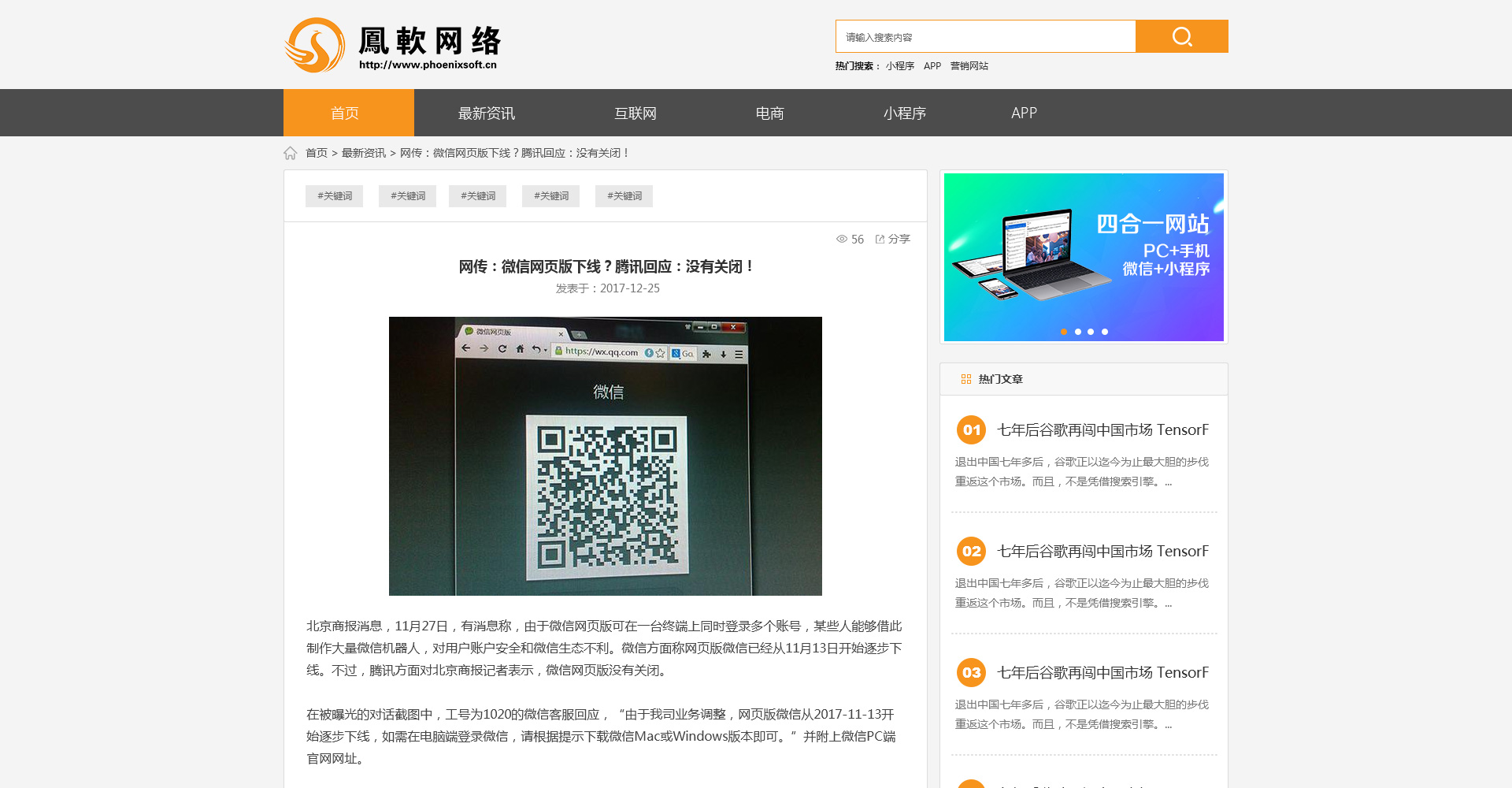The image size is (1512, 788).
Task: Switch to the second carousel dot
Action: [1078, 332]
